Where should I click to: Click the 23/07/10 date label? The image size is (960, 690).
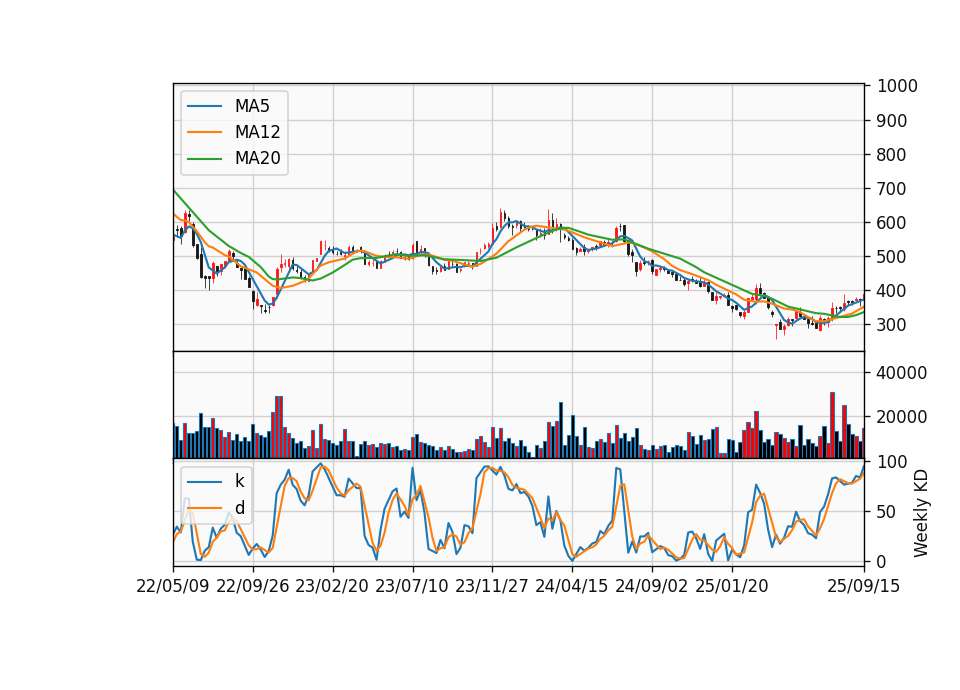point(411,586)
